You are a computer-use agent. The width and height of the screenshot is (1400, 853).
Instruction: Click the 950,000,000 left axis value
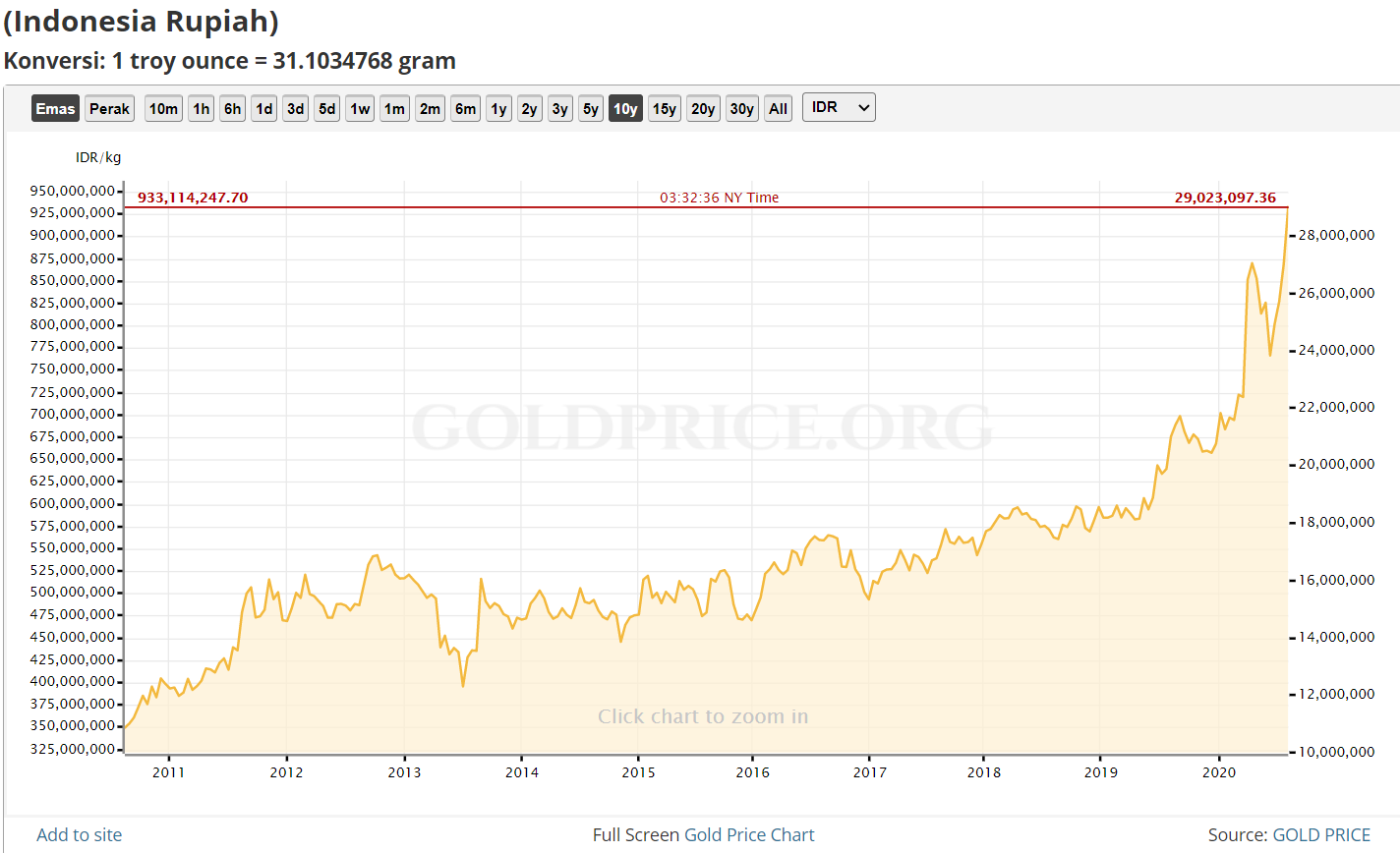pyautogui.click(x=73, y=191)
